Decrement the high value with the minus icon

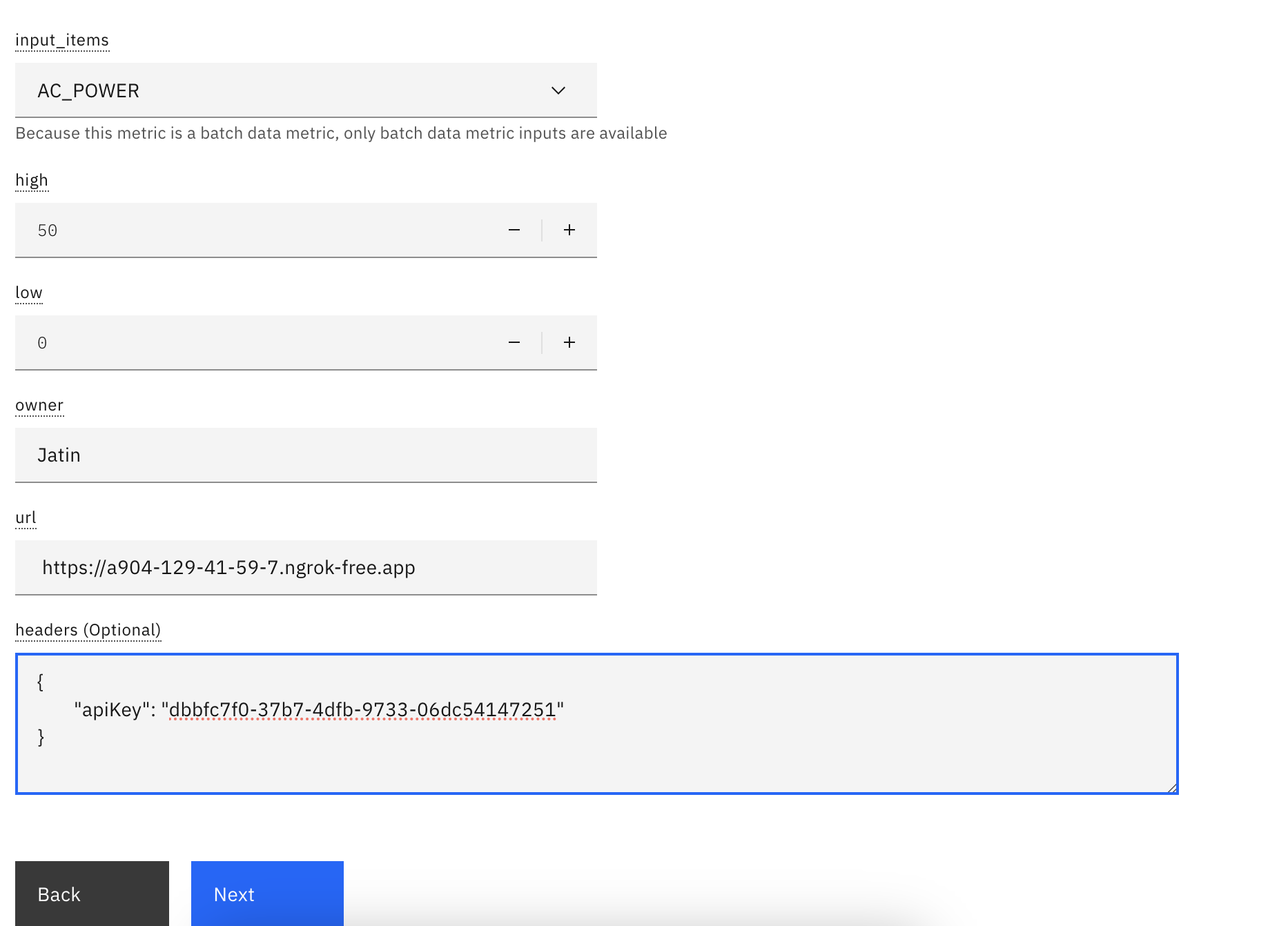point(514,230)
